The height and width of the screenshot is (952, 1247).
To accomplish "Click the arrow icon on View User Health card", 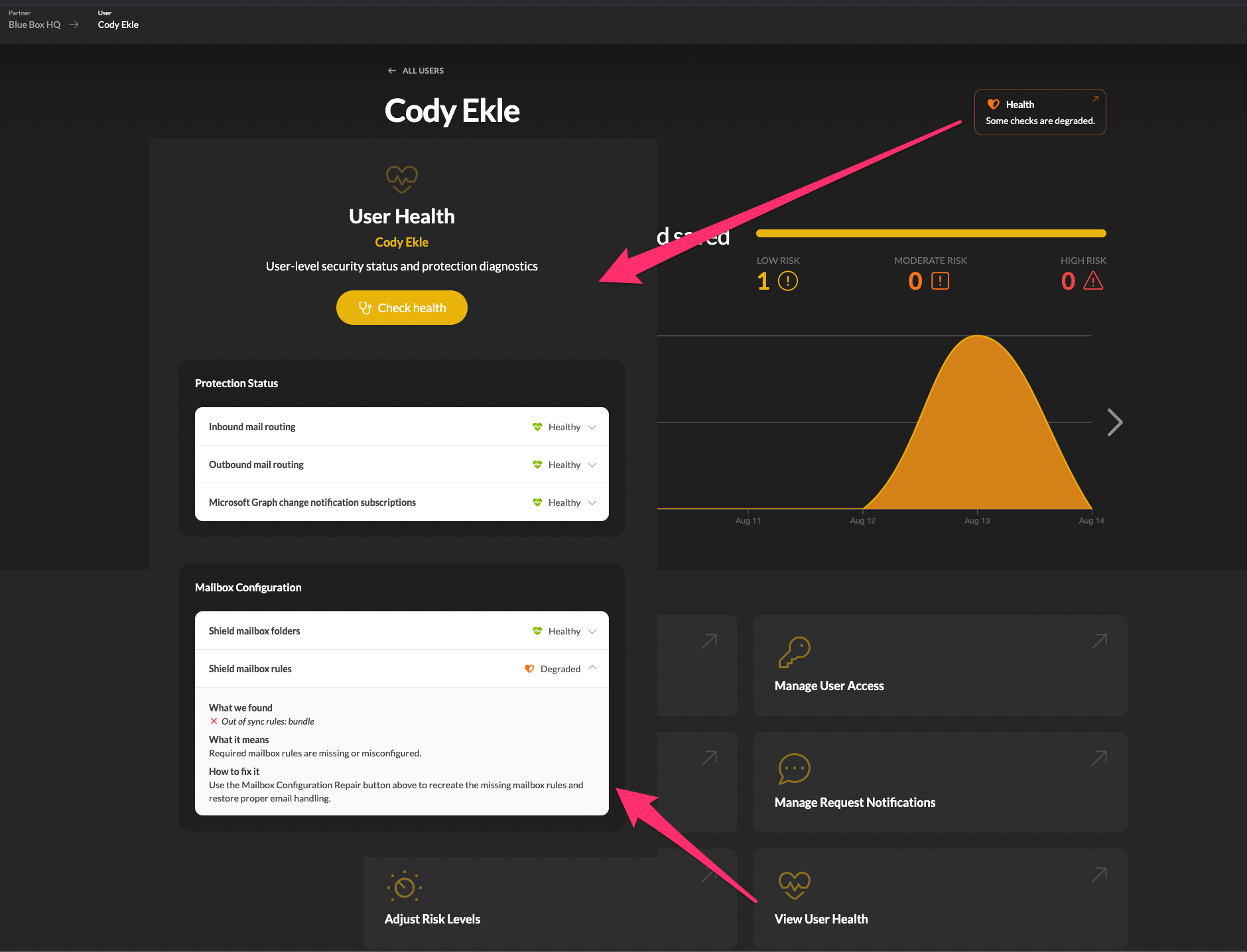I will click(x=1099, y=874).
